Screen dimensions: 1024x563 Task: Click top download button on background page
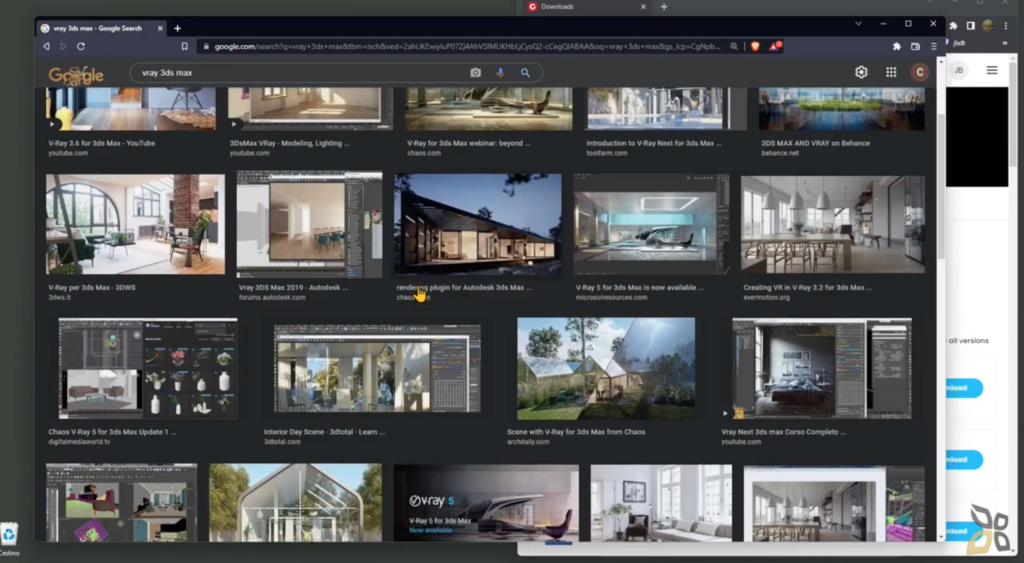pyautogui.click(x=965, y=388)
